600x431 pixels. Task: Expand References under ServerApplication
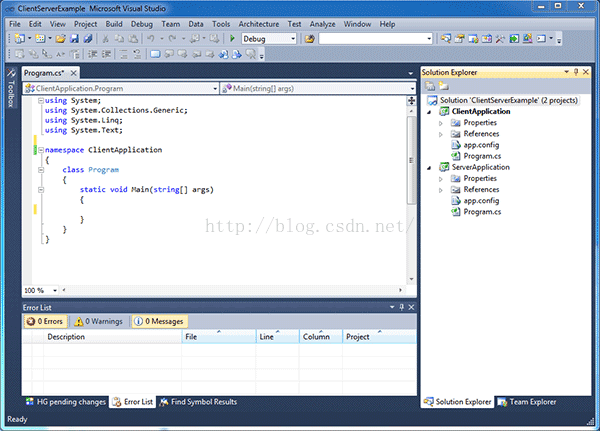coord(441,190)
